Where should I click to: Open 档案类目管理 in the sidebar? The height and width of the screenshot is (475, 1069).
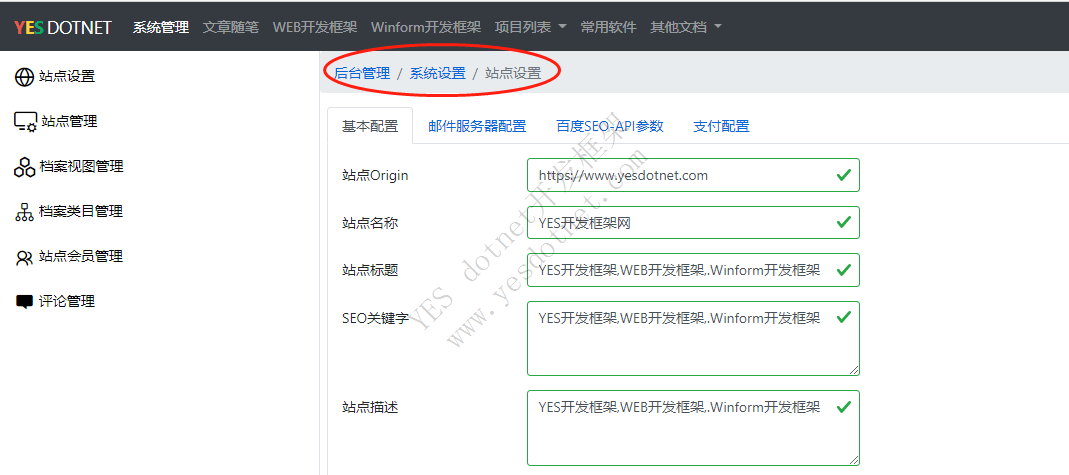pos(81,211)
